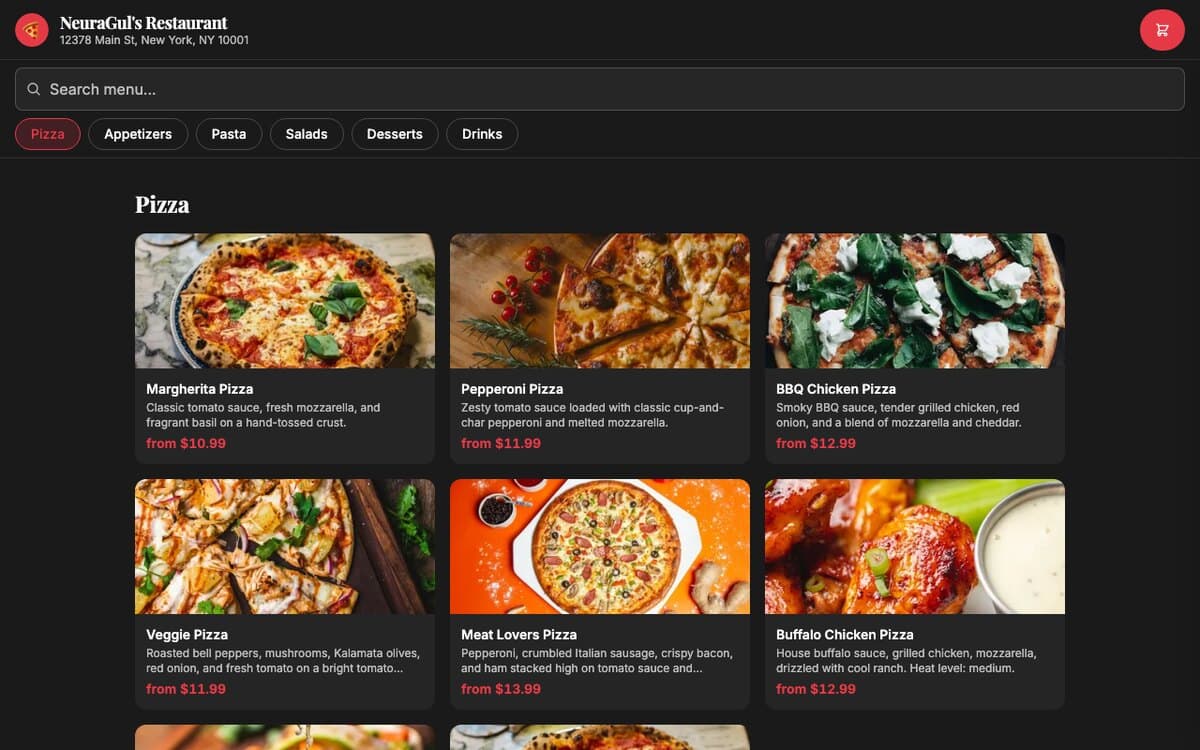Focus the Search menu input field
The image size is (1200, 750).
(x=600, y=89)
